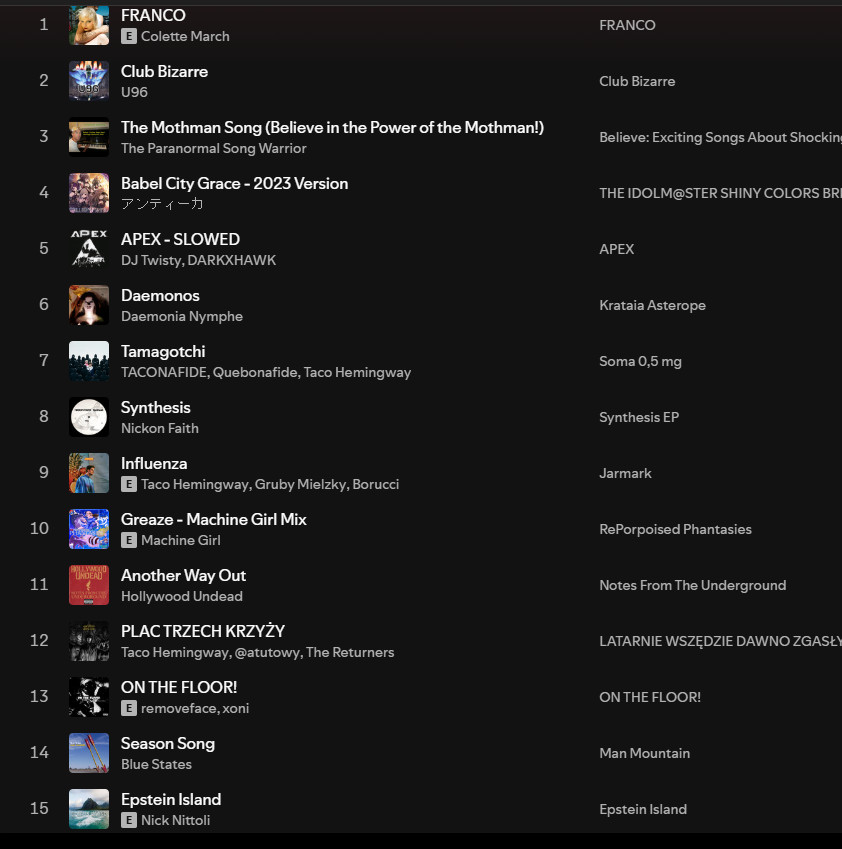Click the Greaze - Machine Girl Mix title
The image size is (842, 849).
point(213,519)
